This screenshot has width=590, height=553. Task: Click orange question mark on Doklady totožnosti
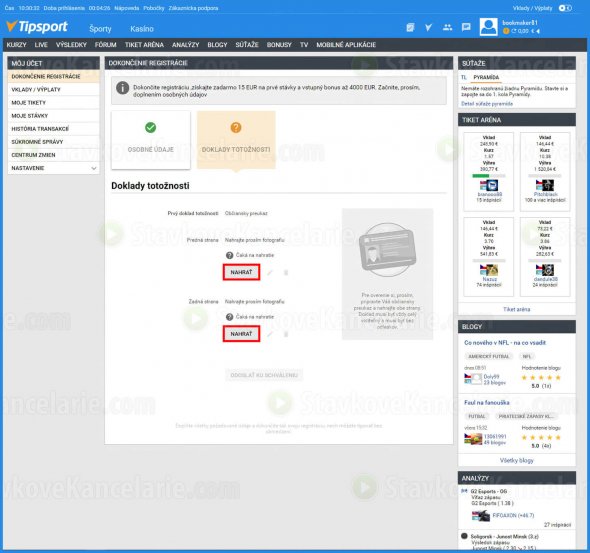(236, 128)
